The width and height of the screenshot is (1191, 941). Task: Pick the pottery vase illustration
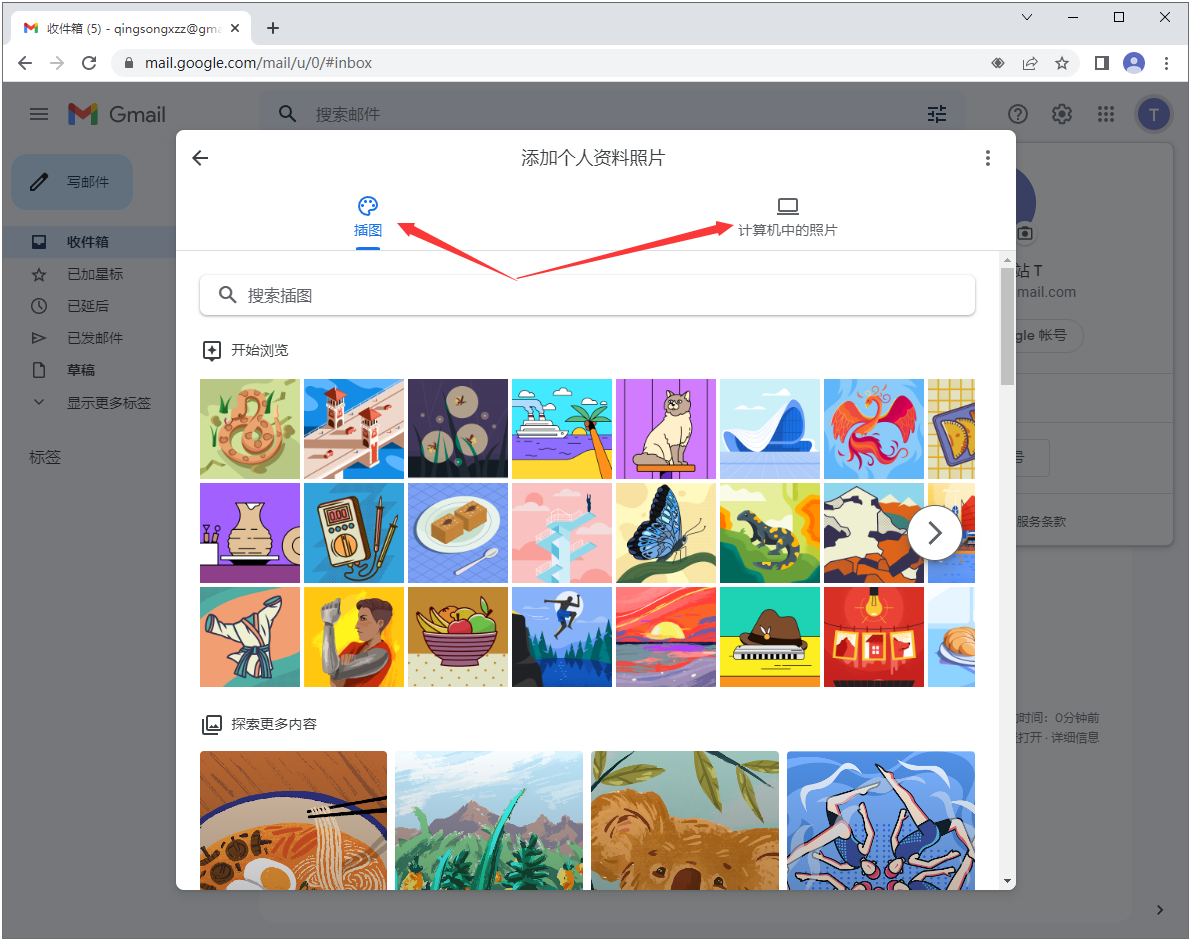tap(250, 533)
